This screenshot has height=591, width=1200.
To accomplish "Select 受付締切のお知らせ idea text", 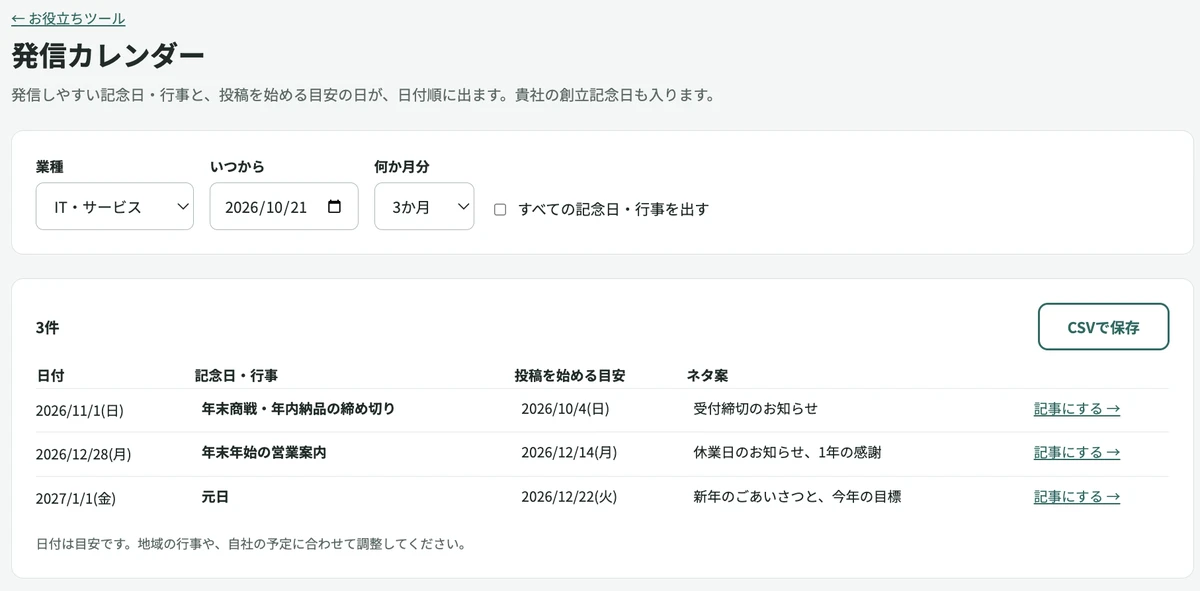I will (755, 409).
